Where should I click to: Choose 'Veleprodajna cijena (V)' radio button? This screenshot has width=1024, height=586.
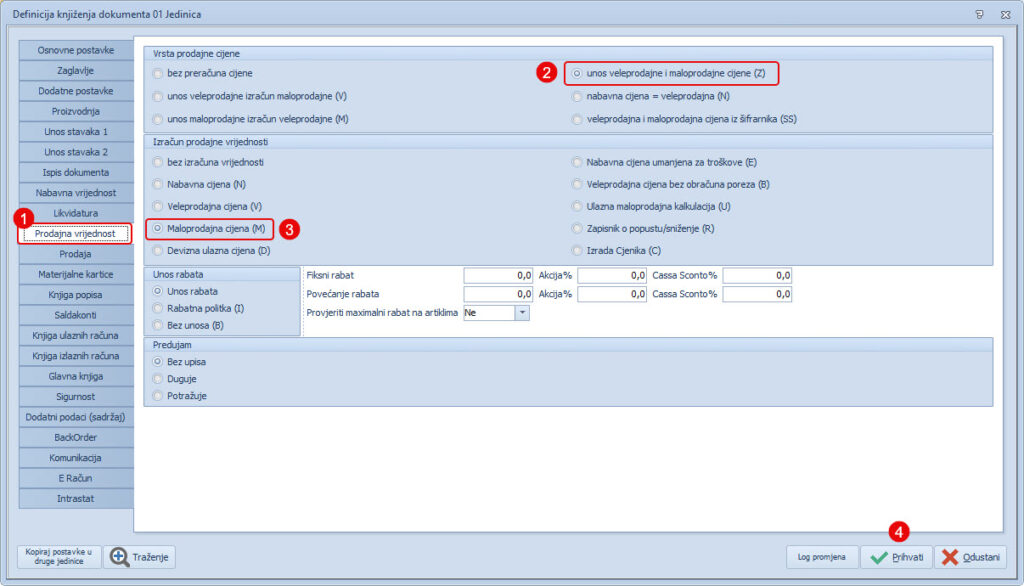point(157,206)
